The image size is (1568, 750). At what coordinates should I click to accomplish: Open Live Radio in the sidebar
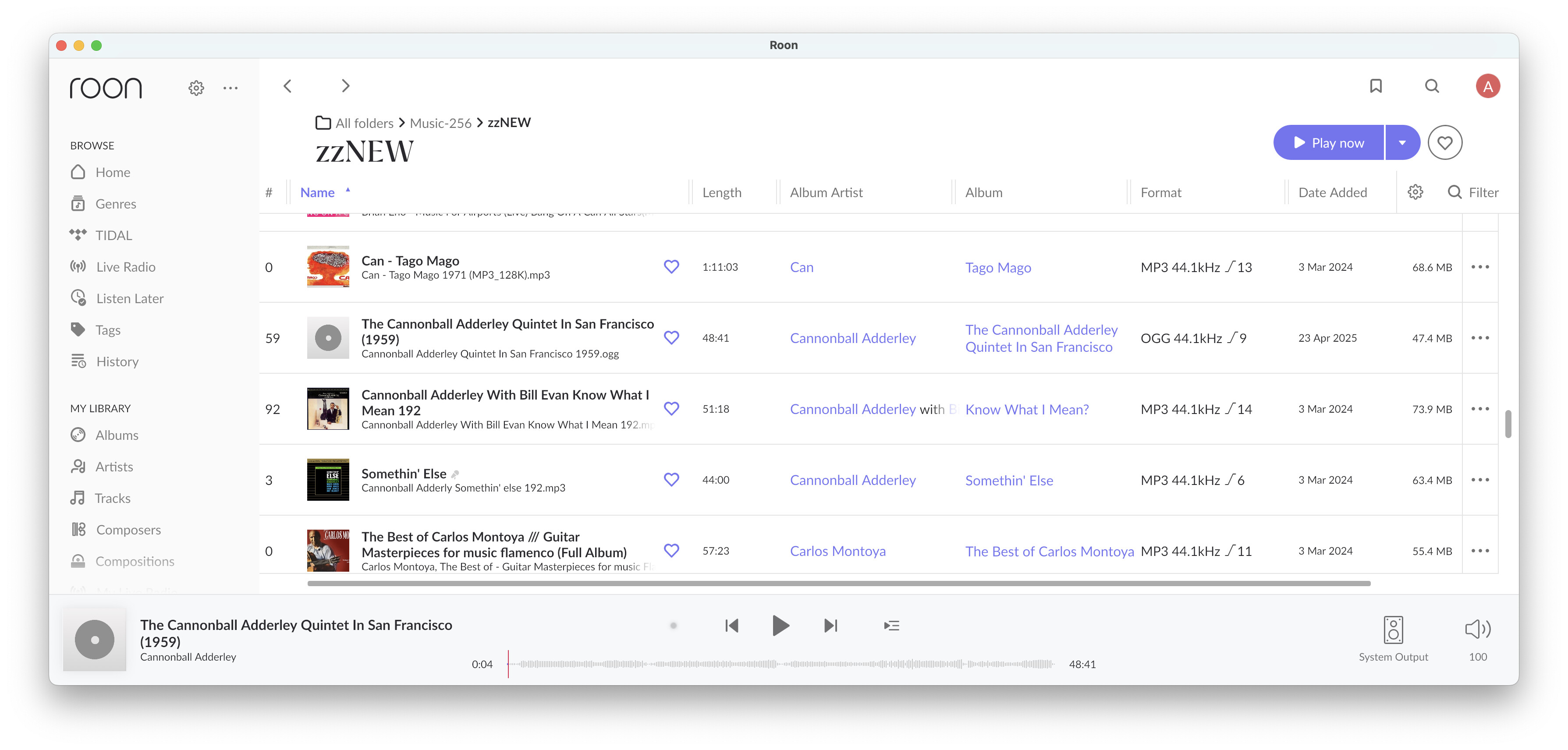[x=113, y=267]
